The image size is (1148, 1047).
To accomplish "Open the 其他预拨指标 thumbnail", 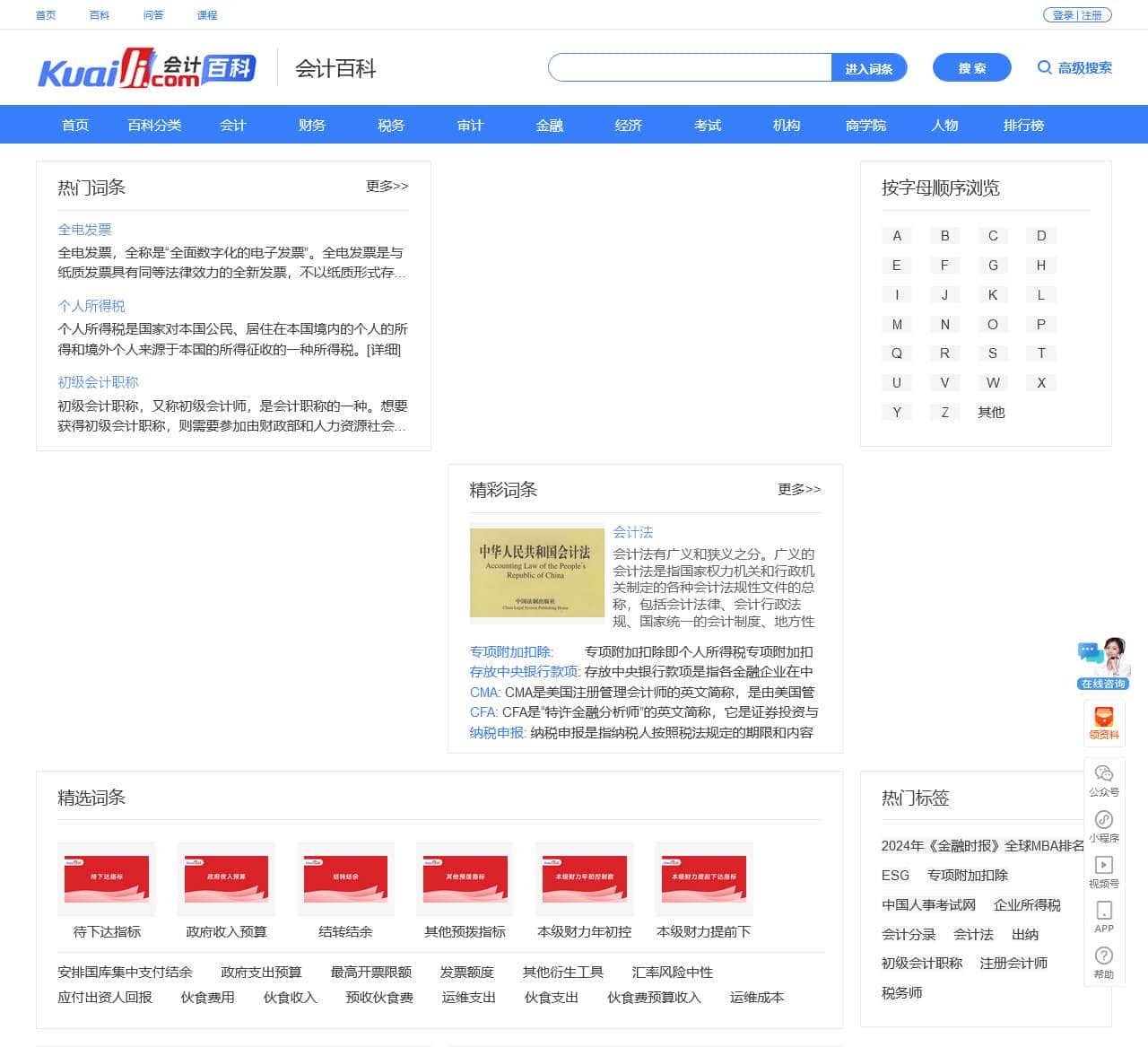I will coord(465,879).
